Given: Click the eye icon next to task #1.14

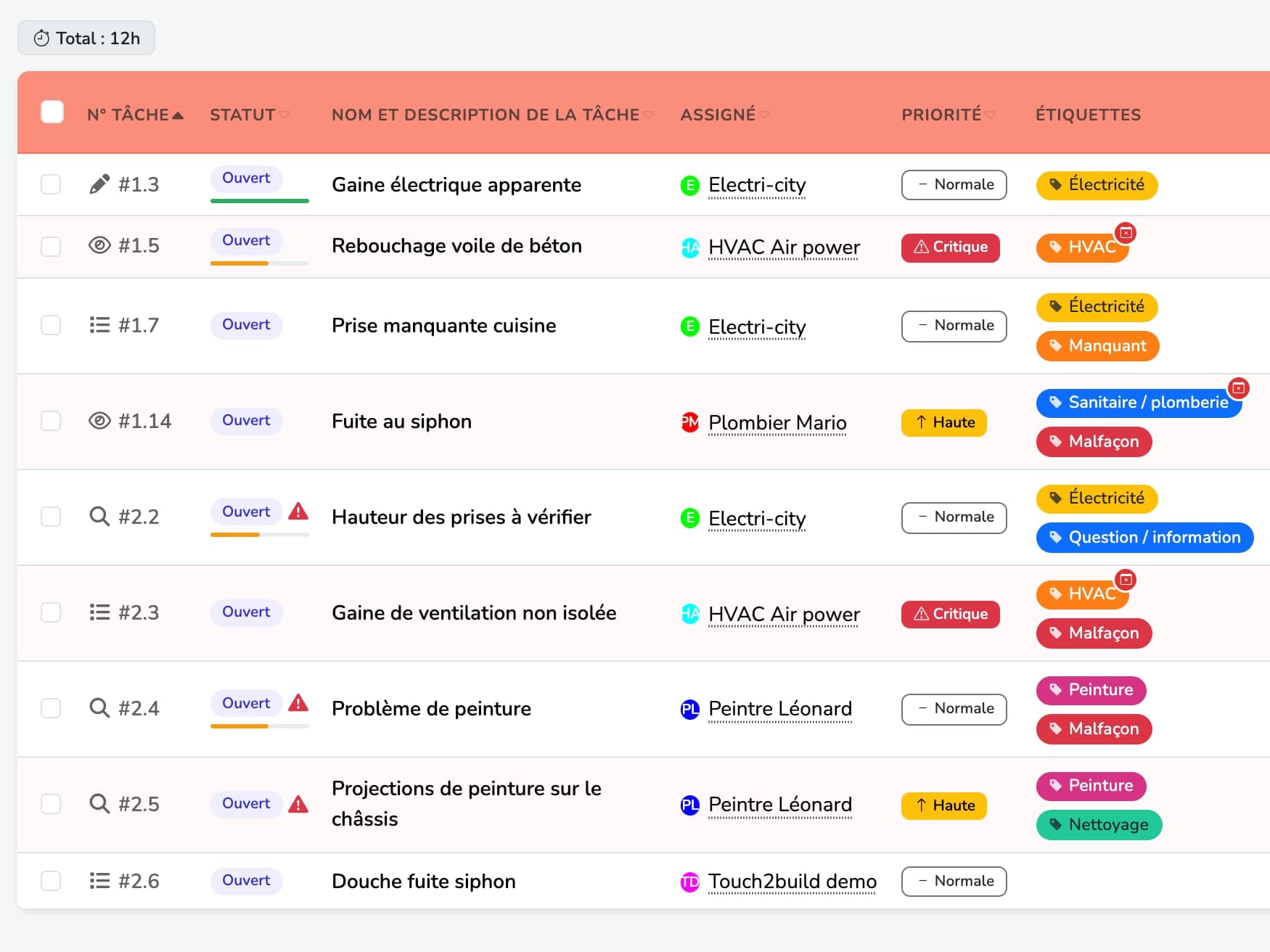Looking at the screenshot, I should 99,421.
